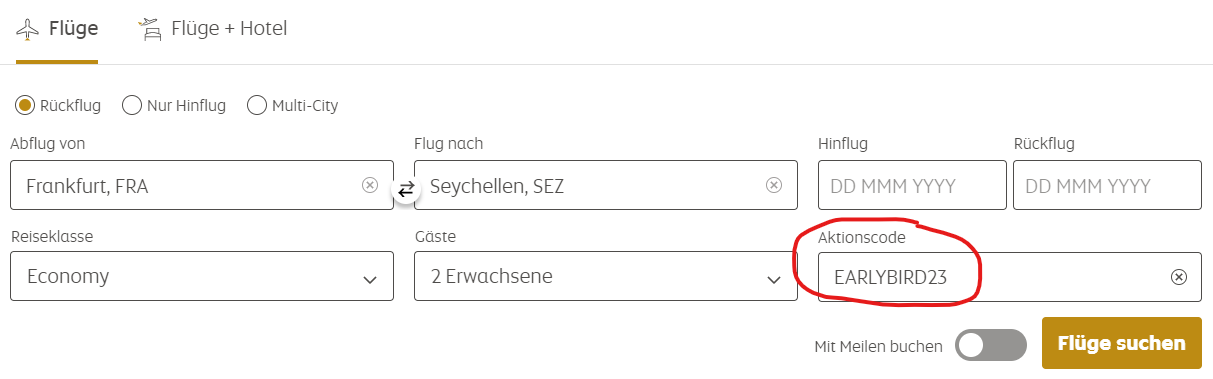Select the Rückflug radio button
This screenshot has width=1213, height=379.
[26, 105]
